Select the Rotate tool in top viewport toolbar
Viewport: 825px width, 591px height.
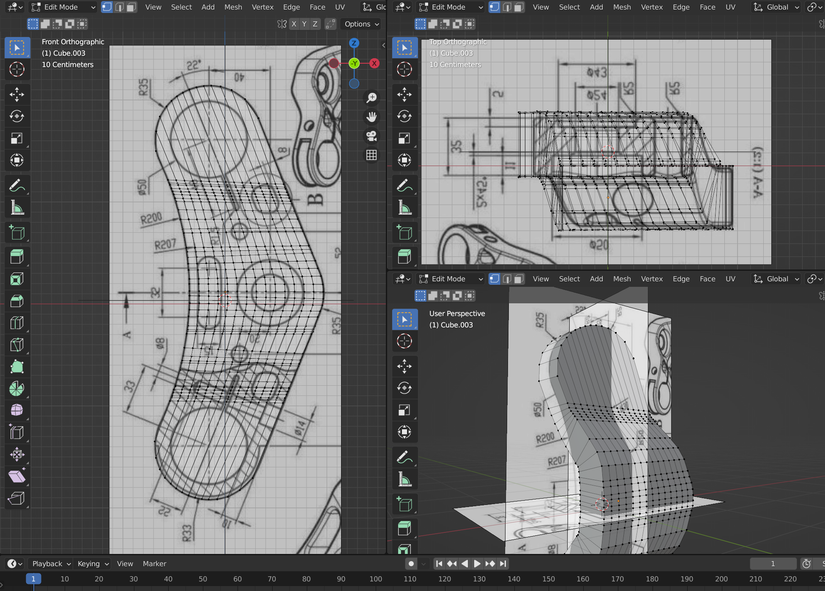[405, 116]
